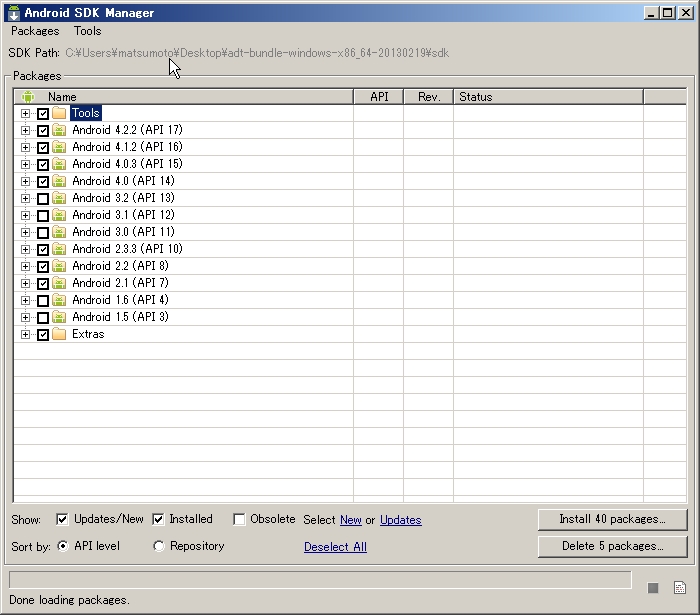Expand the Extras tree node

click(25, 334)
